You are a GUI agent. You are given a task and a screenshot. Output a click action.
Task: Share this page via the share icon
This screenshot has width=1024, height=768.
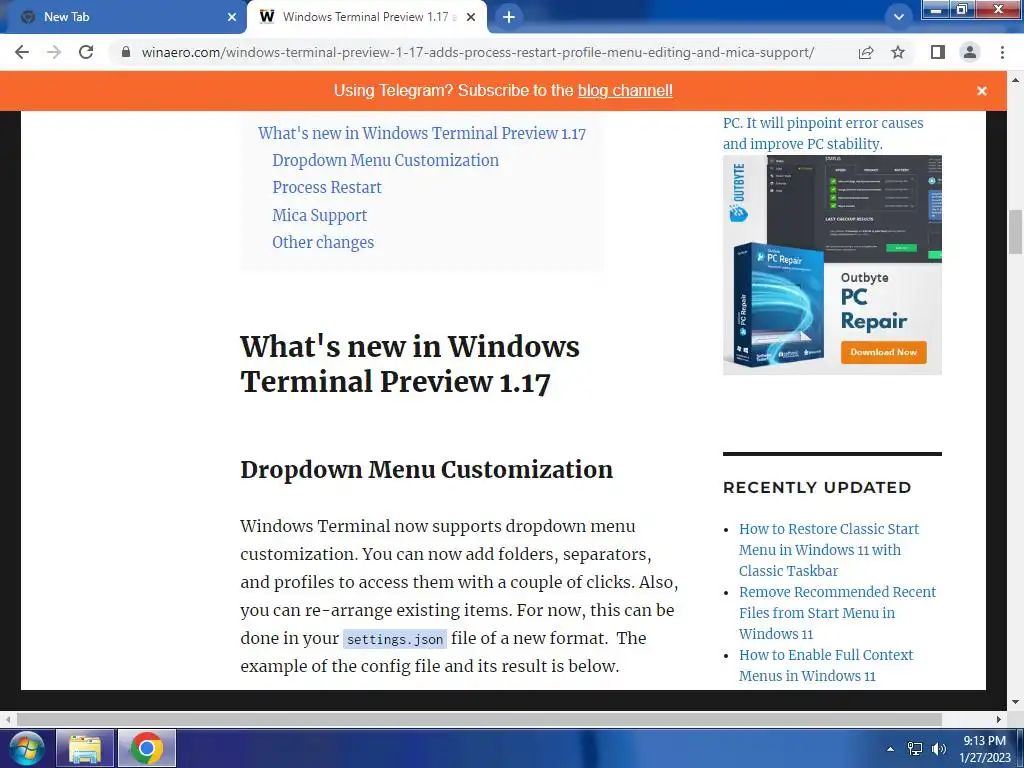(x=866, y=52)
